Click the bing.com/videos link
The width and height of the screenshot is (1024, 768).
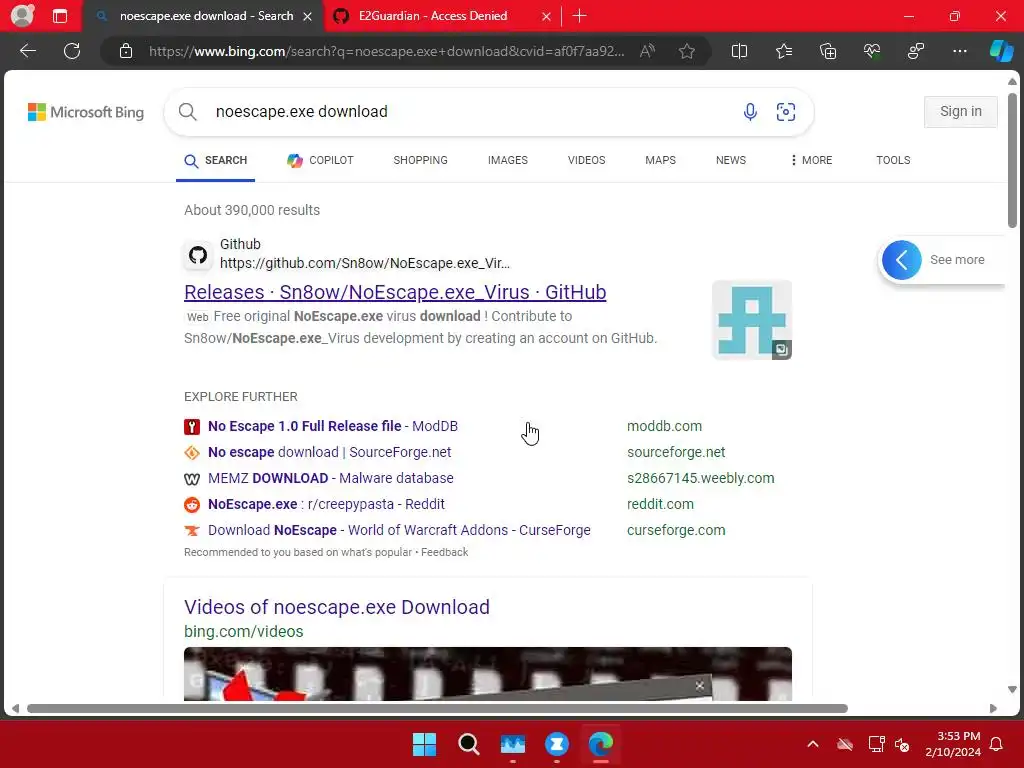point(244,632)
